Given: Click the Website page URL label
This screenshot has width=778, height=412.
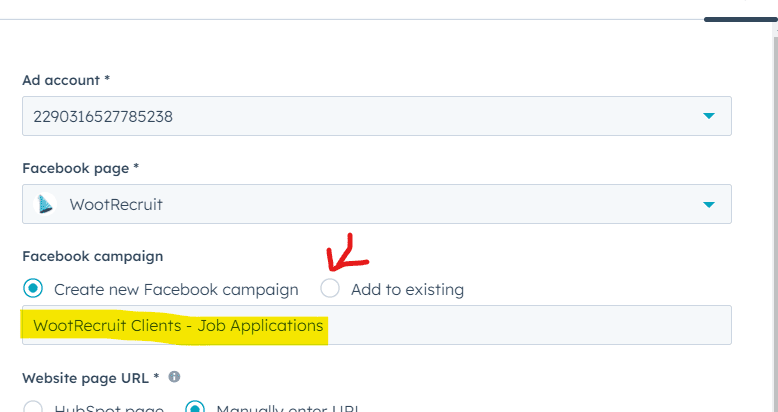Looking at the screenshot, I should [x=90, y=377].
